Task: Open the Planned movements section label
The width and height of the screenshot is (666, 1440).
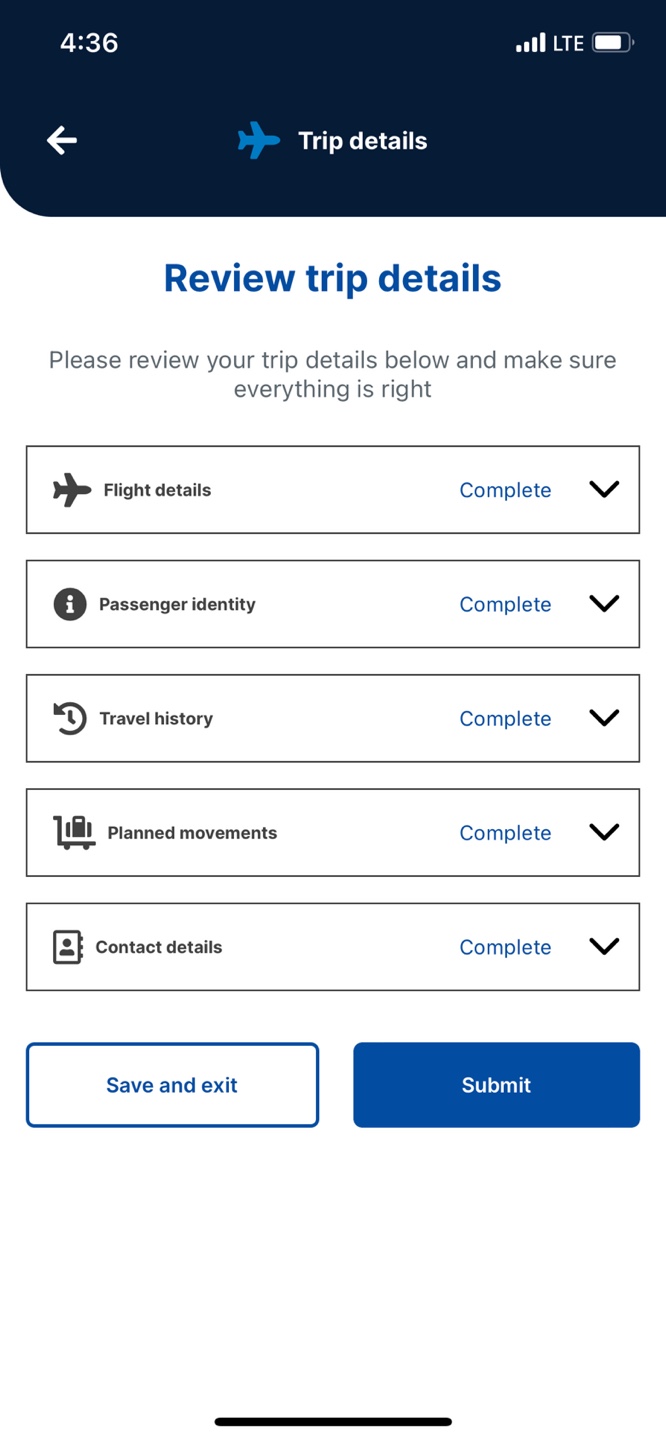Action: 192,833
